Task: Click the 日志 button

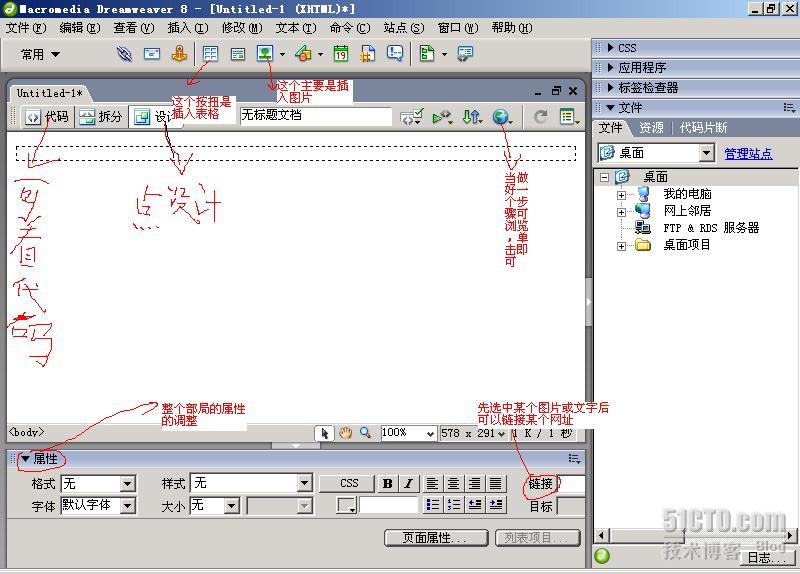Action: tap(767, 558)
